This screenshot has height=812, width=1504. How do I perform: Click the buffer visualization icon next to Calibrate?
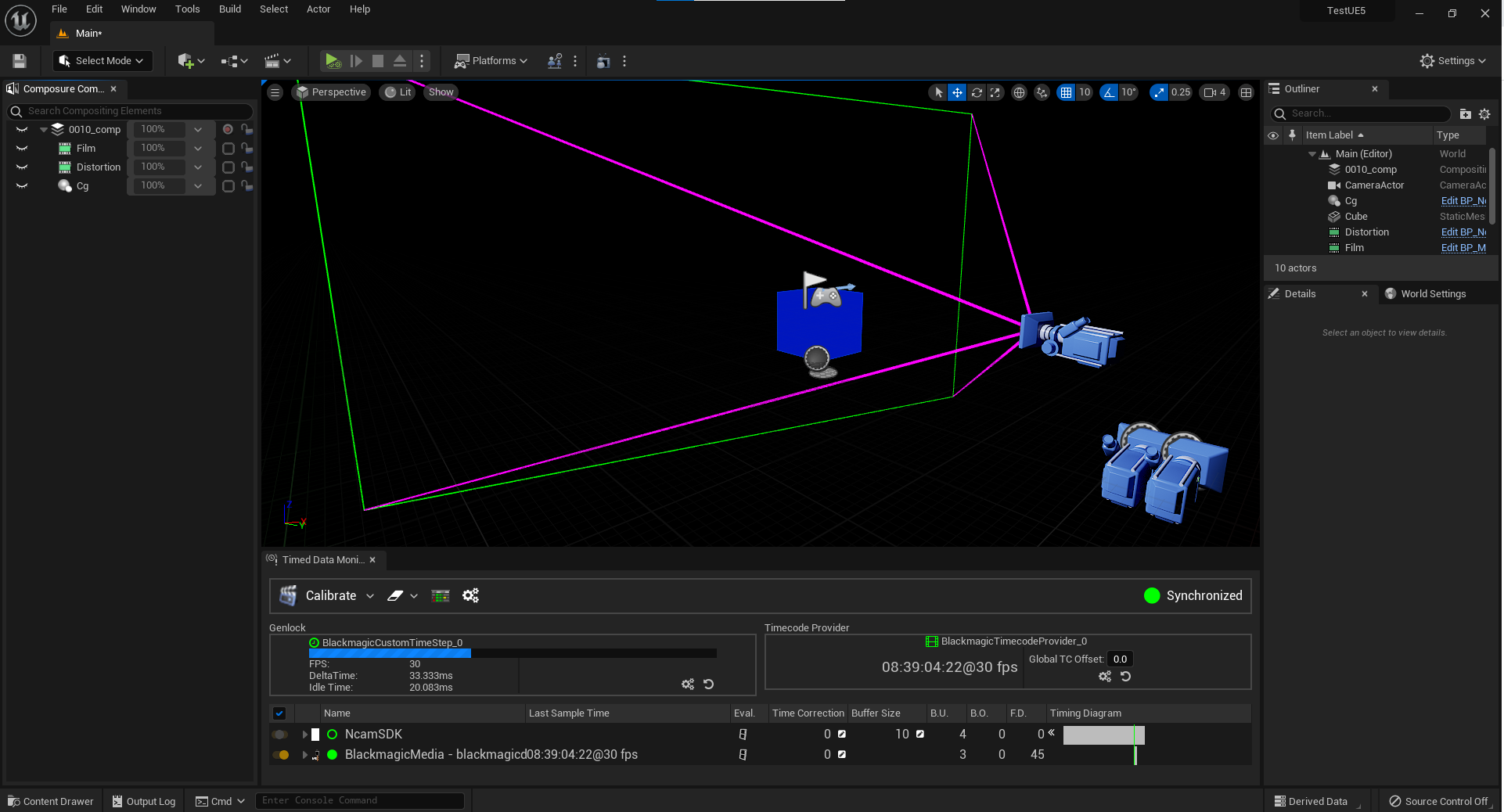(440, 595)
